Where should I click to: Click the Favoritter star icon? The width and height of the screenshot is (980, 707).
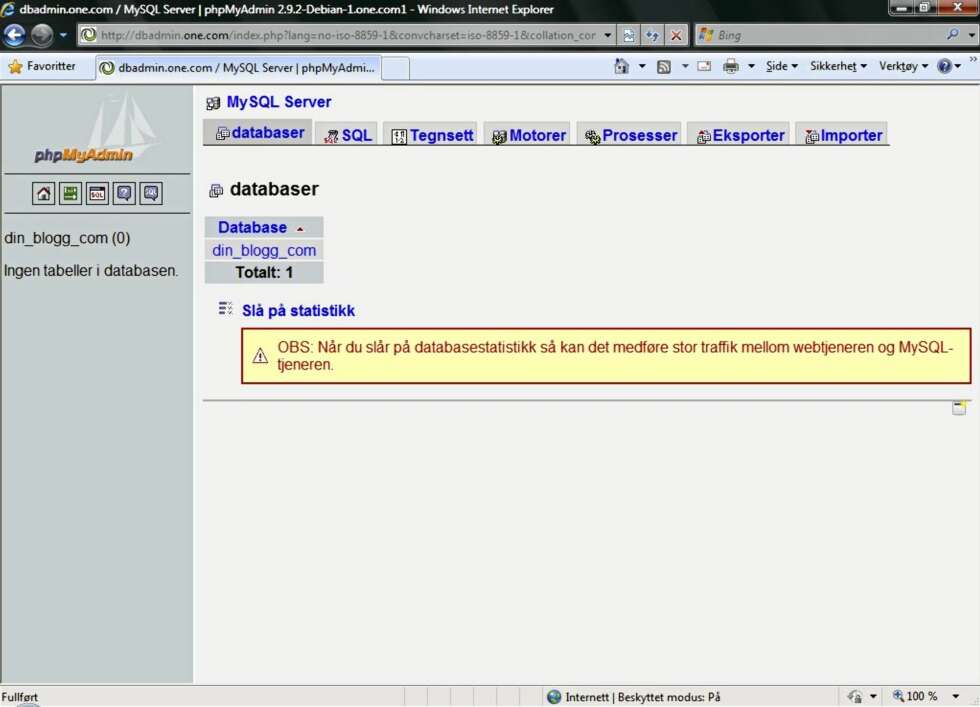coord(15,66)
